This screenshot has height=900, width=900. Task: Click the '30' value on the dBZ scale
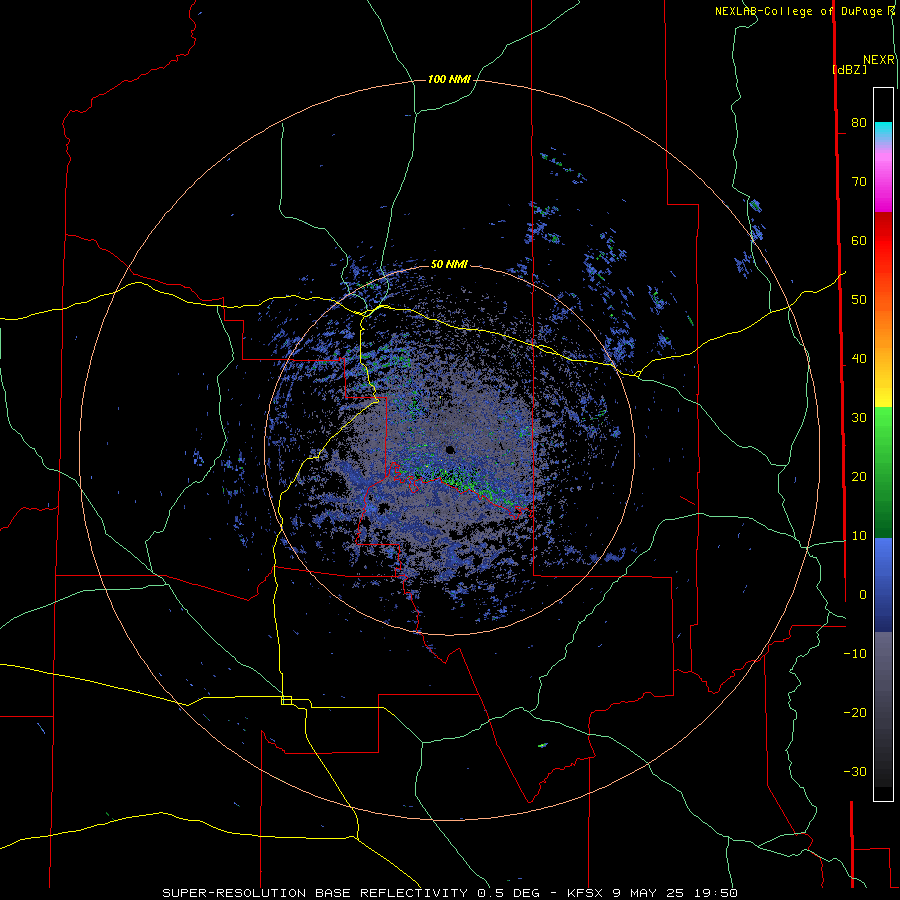(859, 418)
